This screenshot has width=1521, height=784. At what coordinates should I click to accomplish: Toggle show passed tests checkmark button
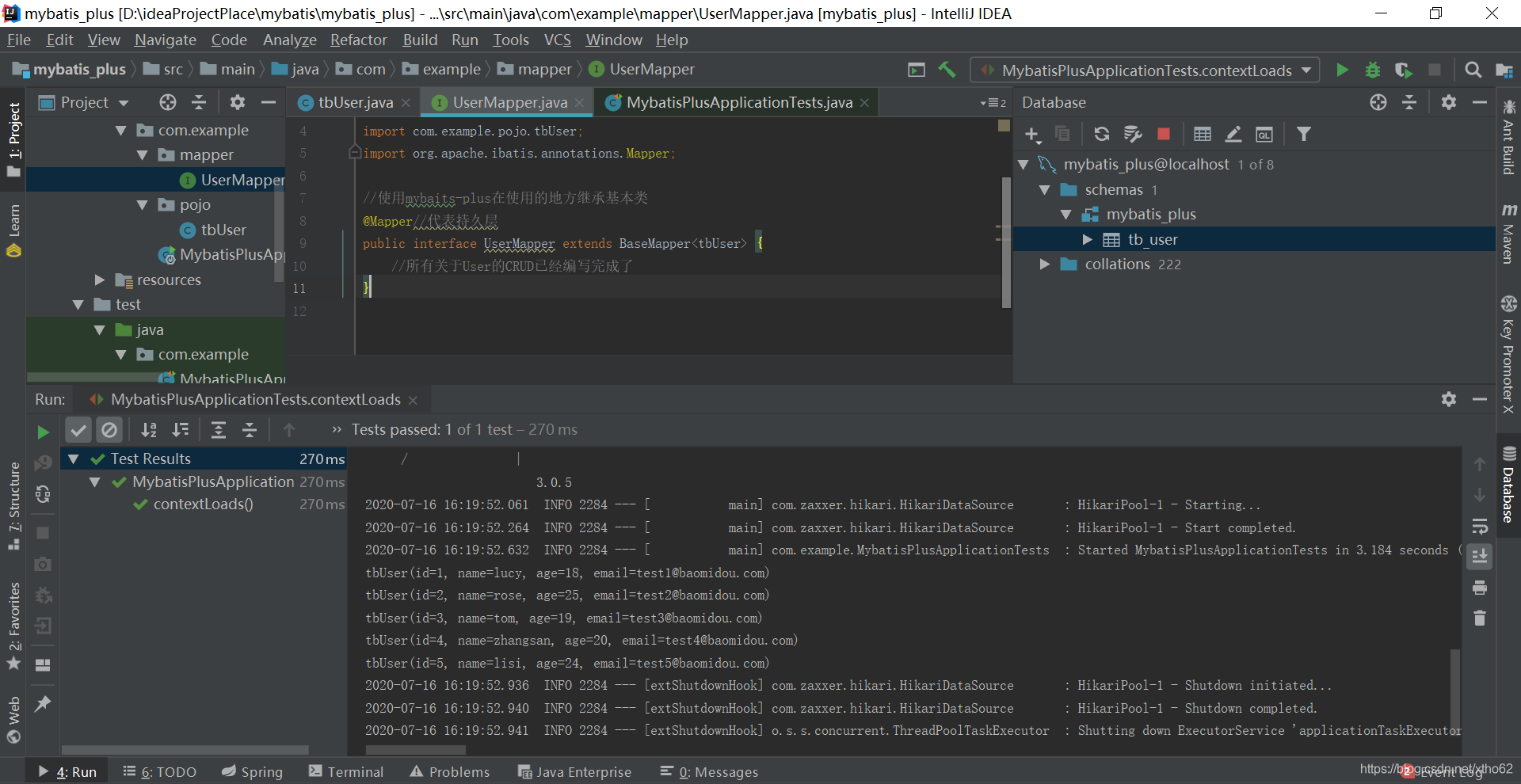coord(78,430)
